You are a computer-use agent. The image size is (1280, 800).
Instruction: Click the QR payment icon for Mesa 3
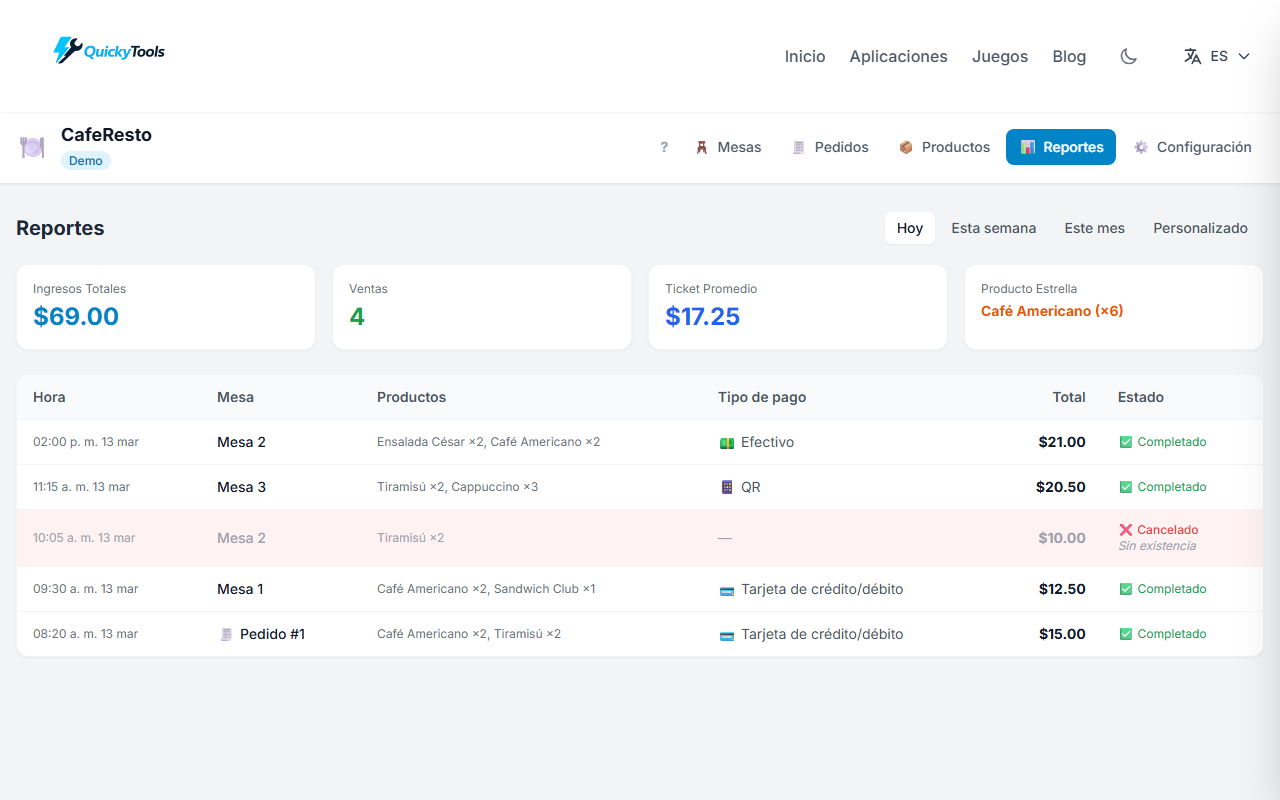pos(726,487)
